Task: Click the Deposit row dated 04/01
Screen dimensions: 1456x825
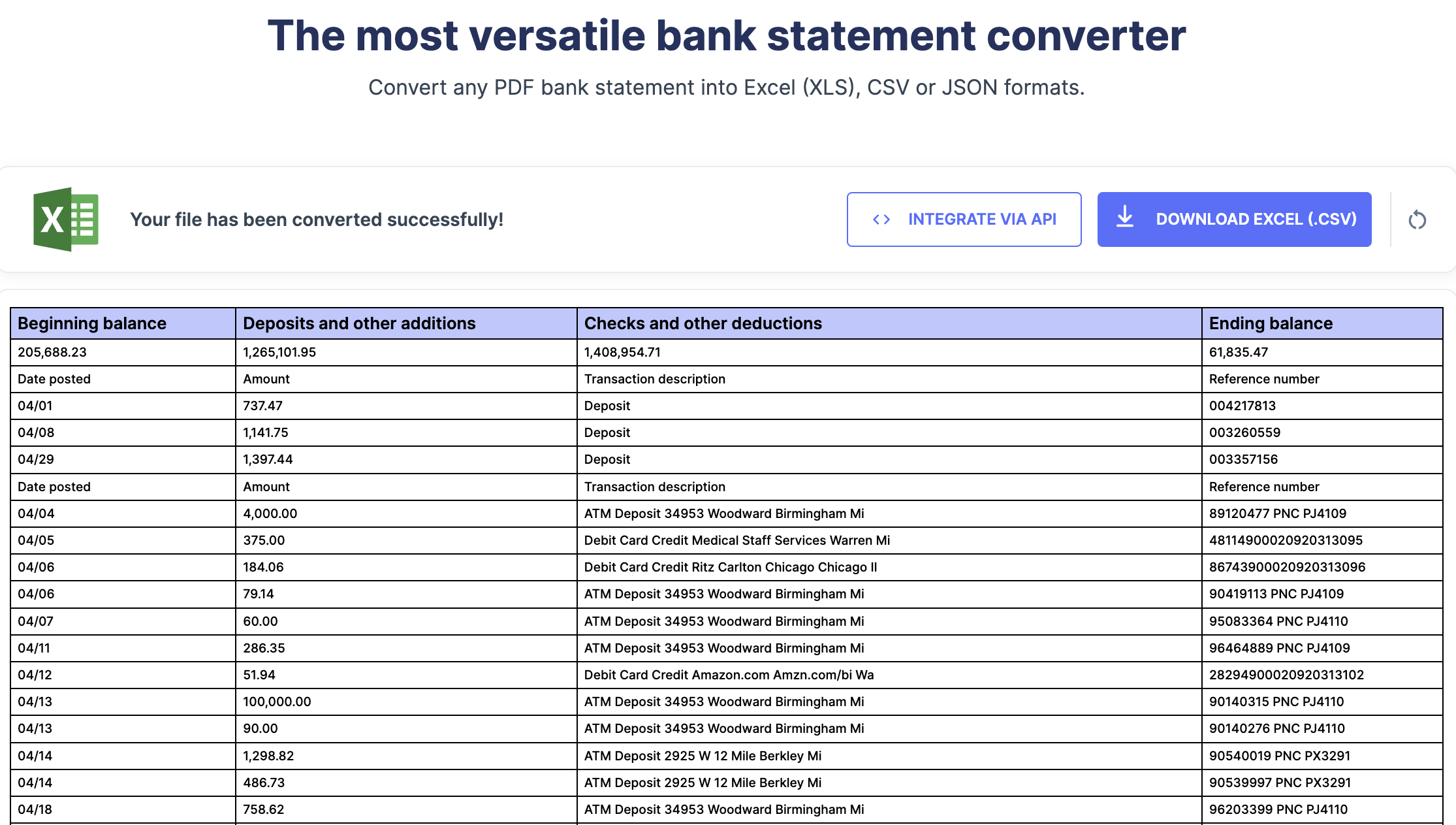Action: [607, 406]
